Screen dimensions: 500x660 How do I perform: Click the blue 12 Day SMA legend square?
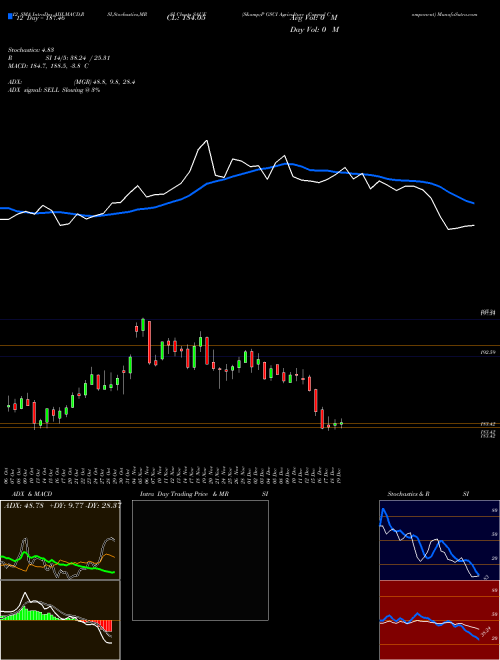[x=11, y=17]
